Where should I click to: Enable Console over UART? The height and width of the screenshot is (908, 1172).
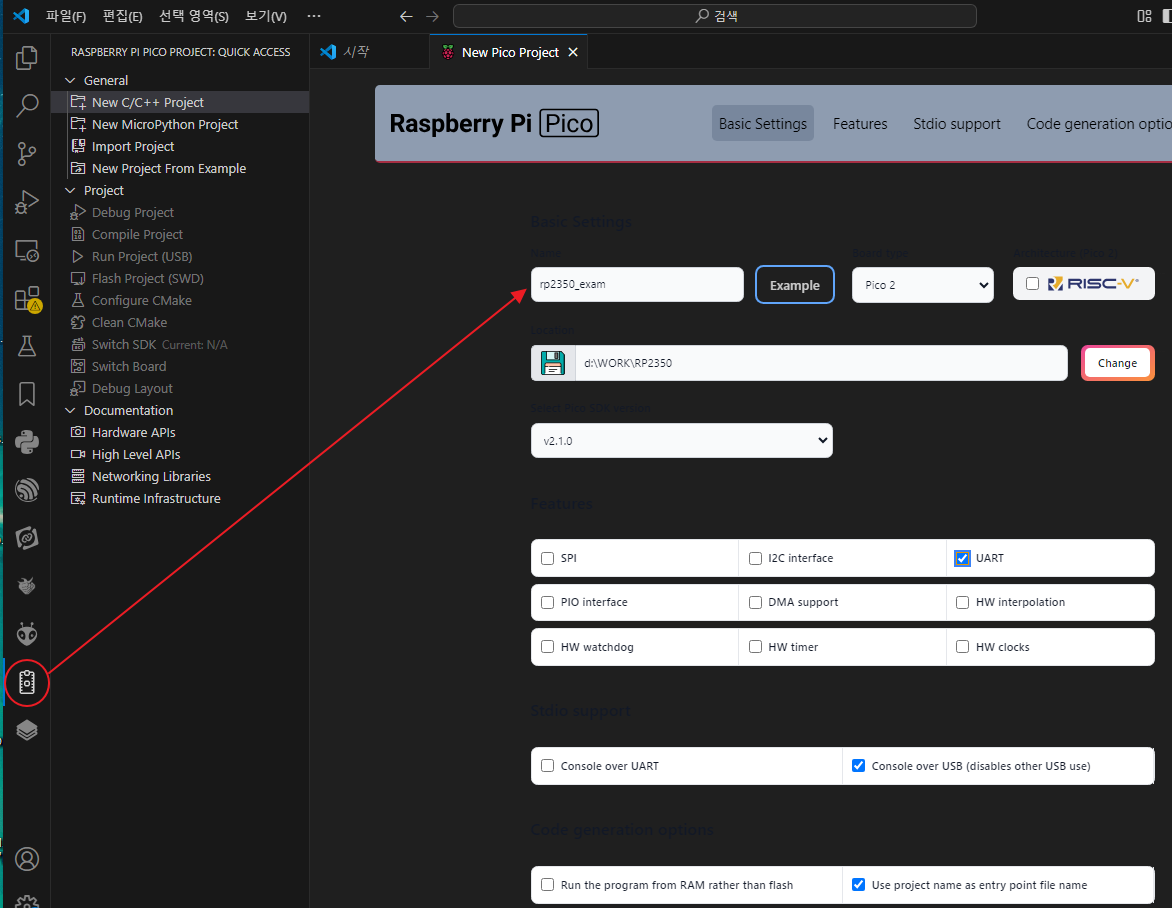pos(547,766)
